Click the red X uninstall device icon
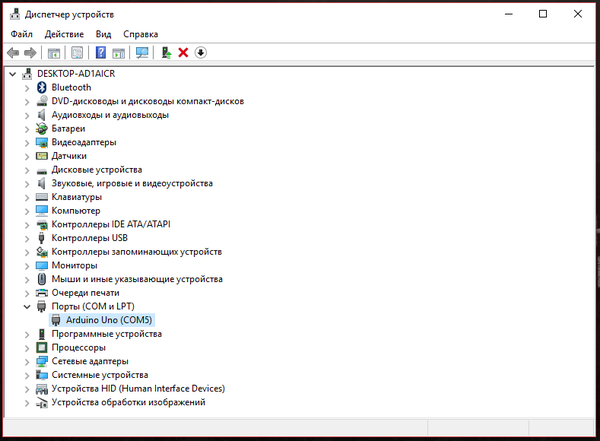The width and height of the screenshot is (600, 441). point(183,52)
